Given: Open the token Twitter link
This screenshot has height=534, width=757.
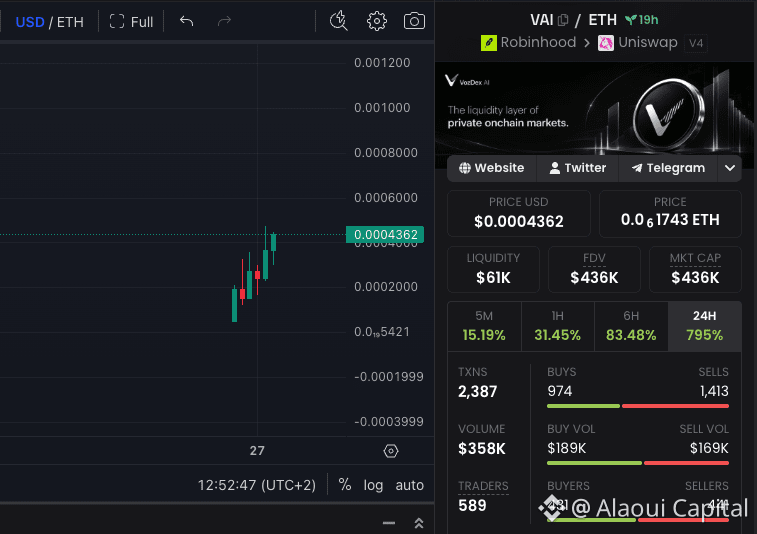Looking at the screenshot, I should click(577, 168).
